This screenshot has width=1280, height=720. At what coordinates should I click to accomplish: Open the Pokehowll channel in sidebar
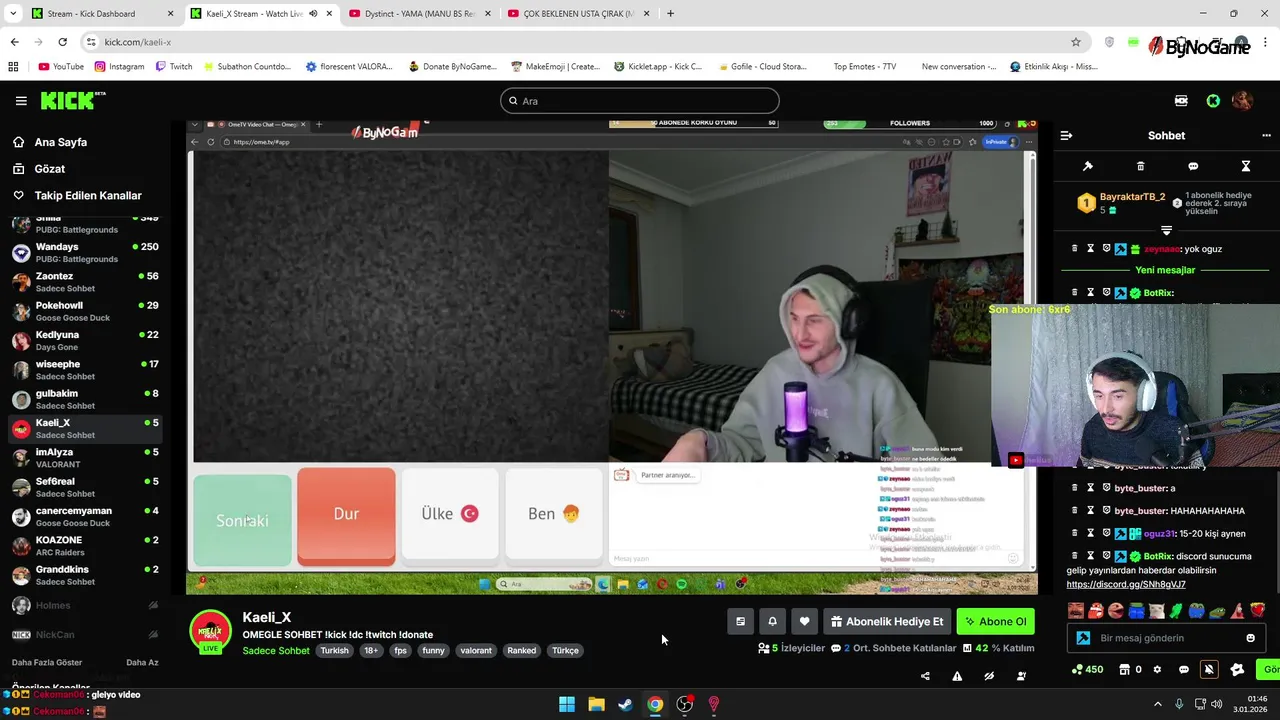tap(85, 311)
